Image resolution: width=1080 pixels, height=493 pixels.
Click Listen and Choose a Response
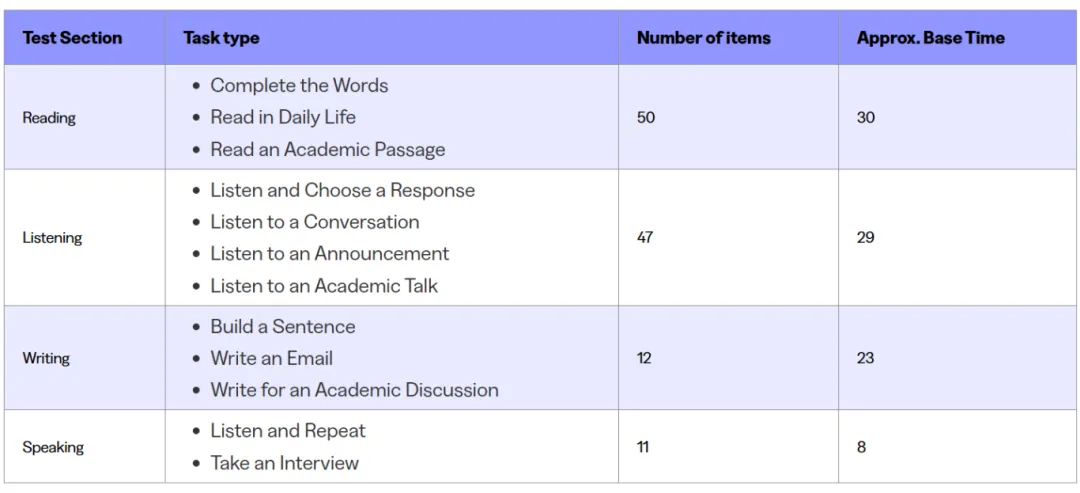(342, 190)
